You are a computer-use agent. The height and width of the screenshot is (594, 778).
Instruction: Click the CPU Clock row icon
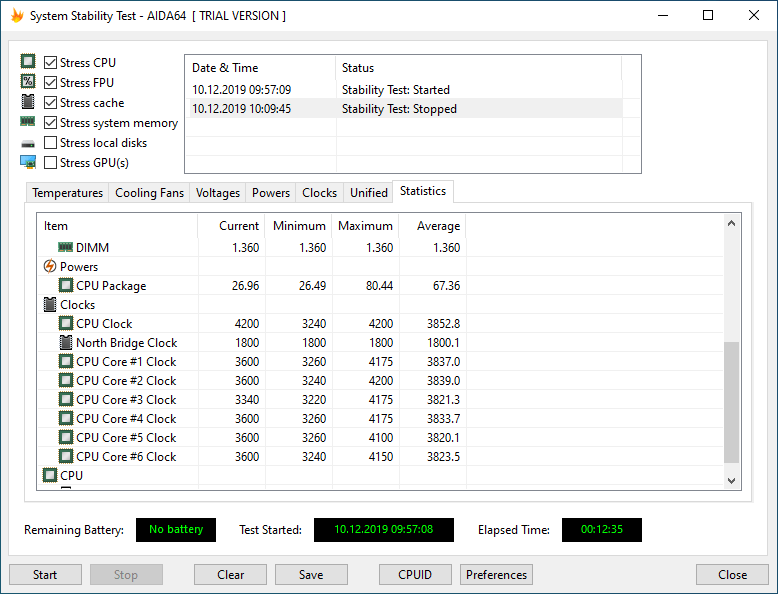[65, 323]
